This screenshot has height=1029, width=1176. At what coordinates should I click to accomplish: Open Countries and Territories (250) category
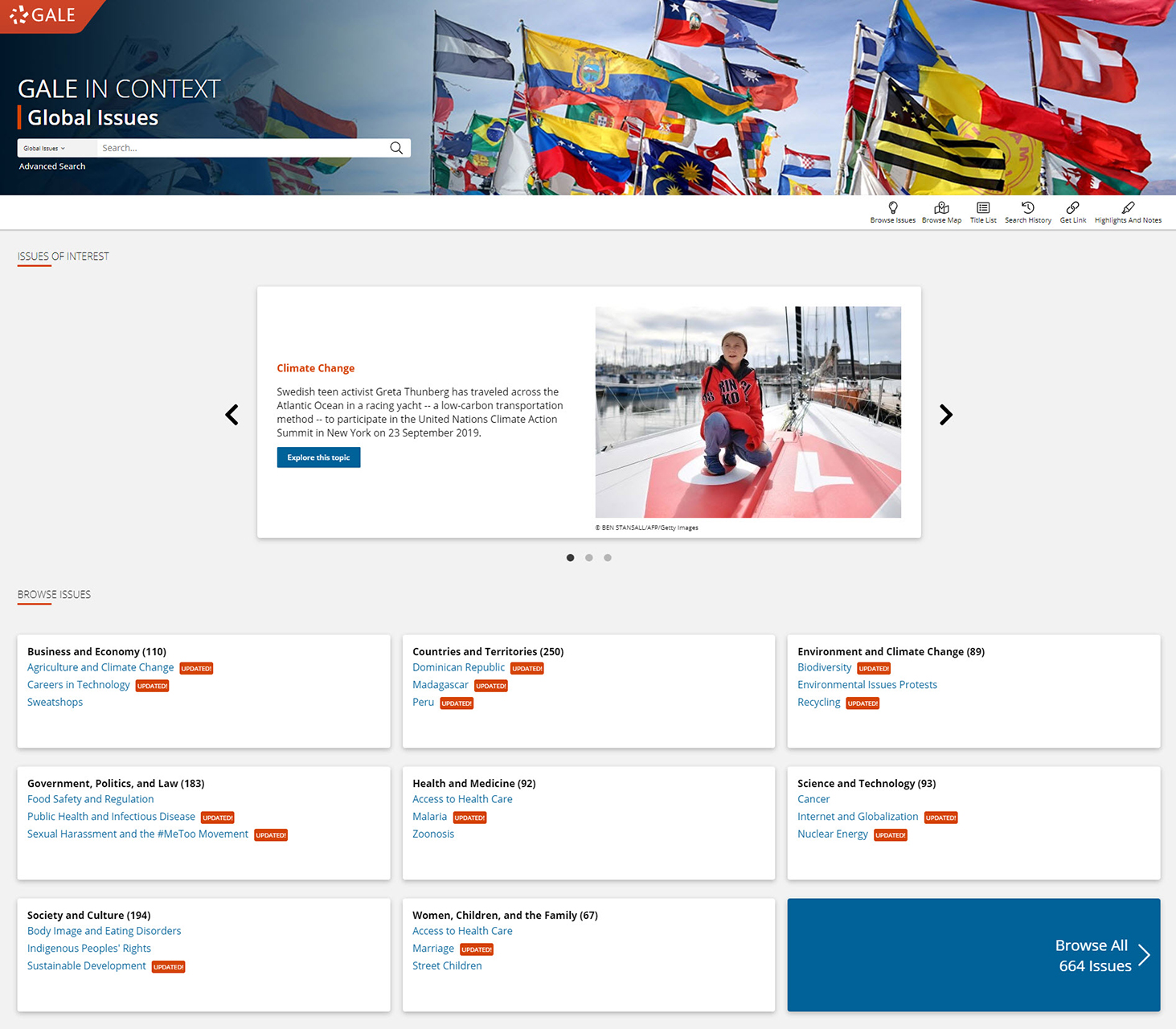pos(488,652)
